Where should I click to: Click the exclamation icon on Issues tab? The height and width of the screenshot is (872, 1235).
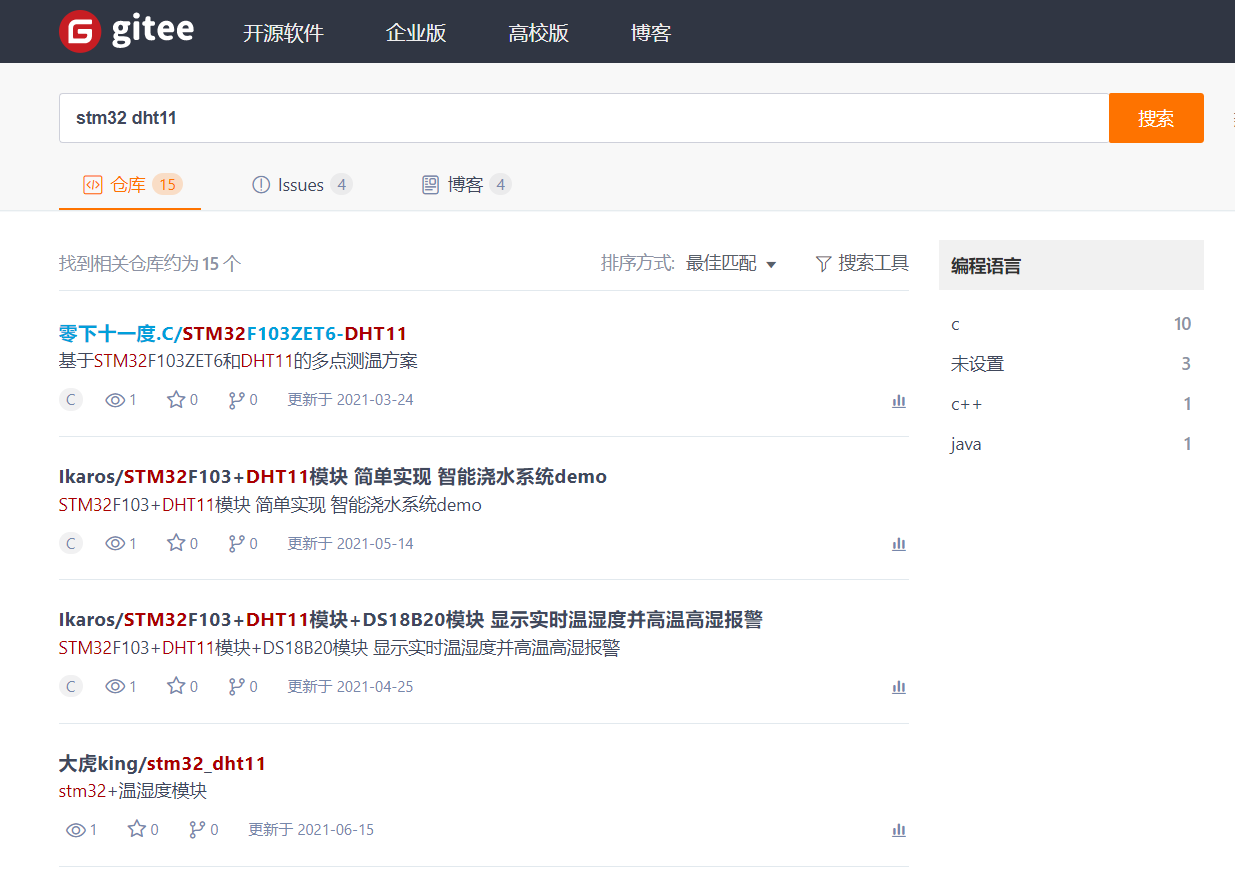click(261, 185)
